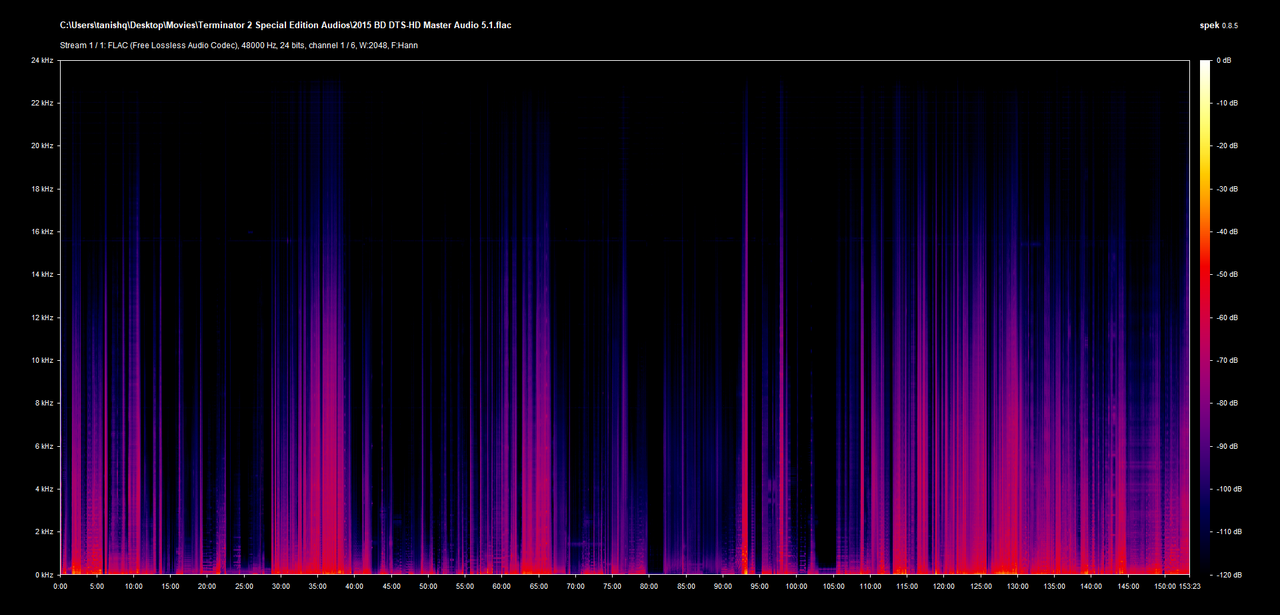Click the 25:00 time axis label
Viewport: 1280px width, 615px height.
point(245,587)
